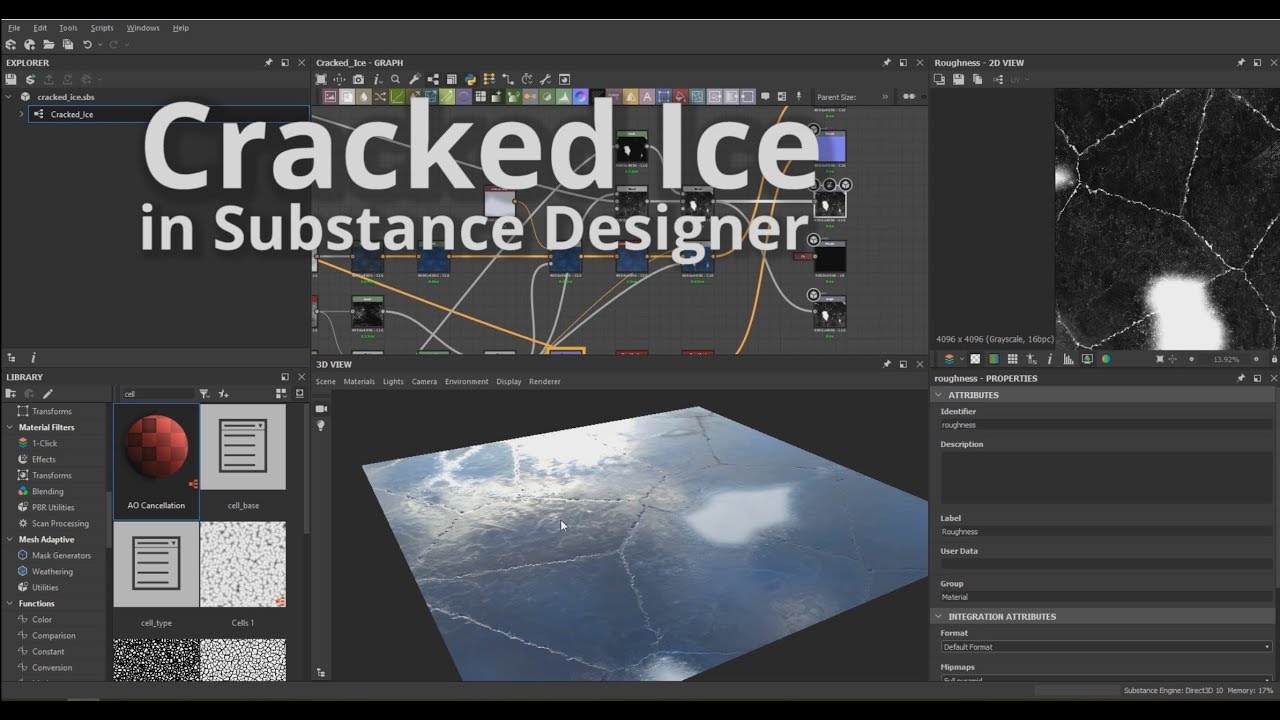Select the PBR Utilities library category
1280x720 pixels.
53,507
